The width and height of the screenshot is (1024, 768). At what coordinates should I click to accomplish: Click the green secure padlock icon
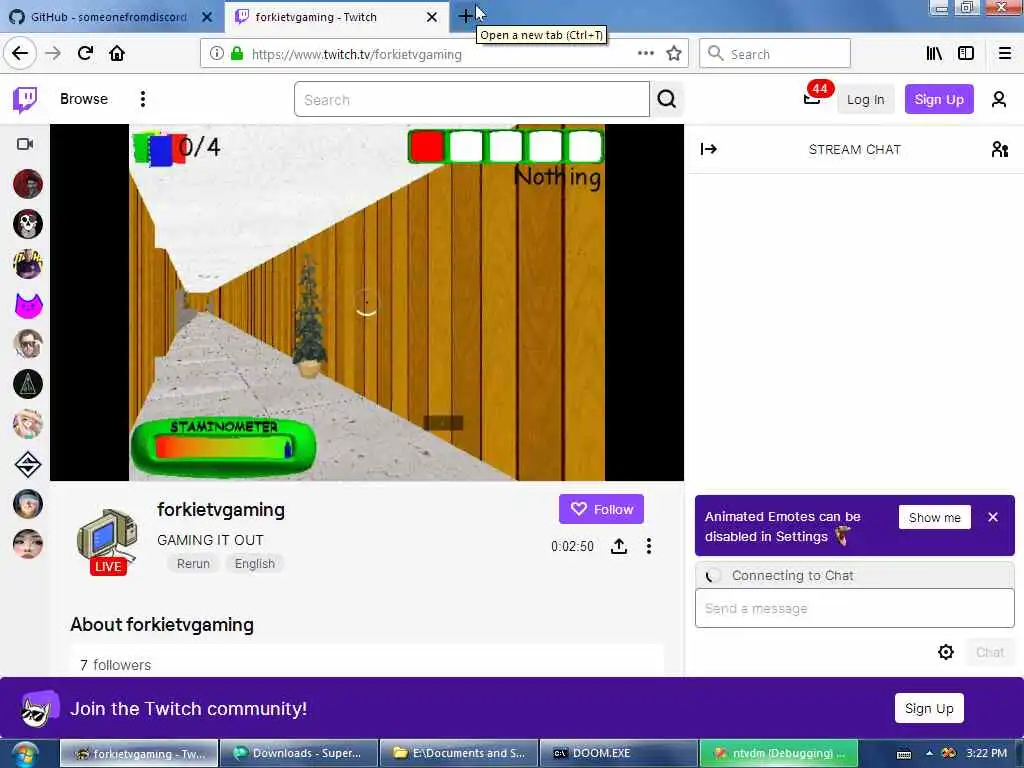(237, 54)
